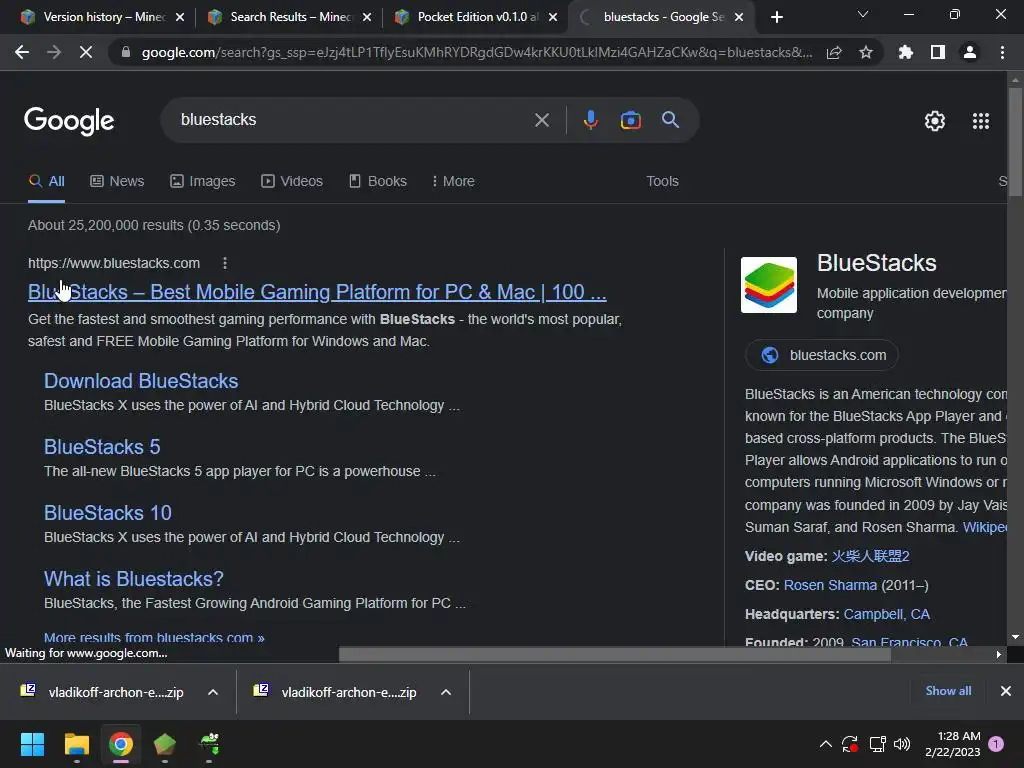1024x768 pixels.
Task: Select the All results tab
Action: coord(46,181)
